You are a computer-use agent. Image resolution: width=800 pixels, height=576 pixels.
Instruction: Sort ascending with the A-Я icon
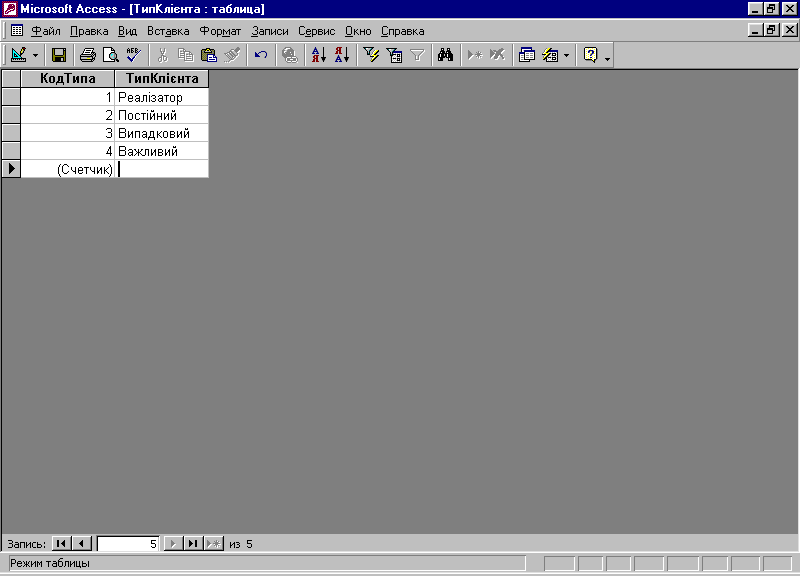(319, 55)
